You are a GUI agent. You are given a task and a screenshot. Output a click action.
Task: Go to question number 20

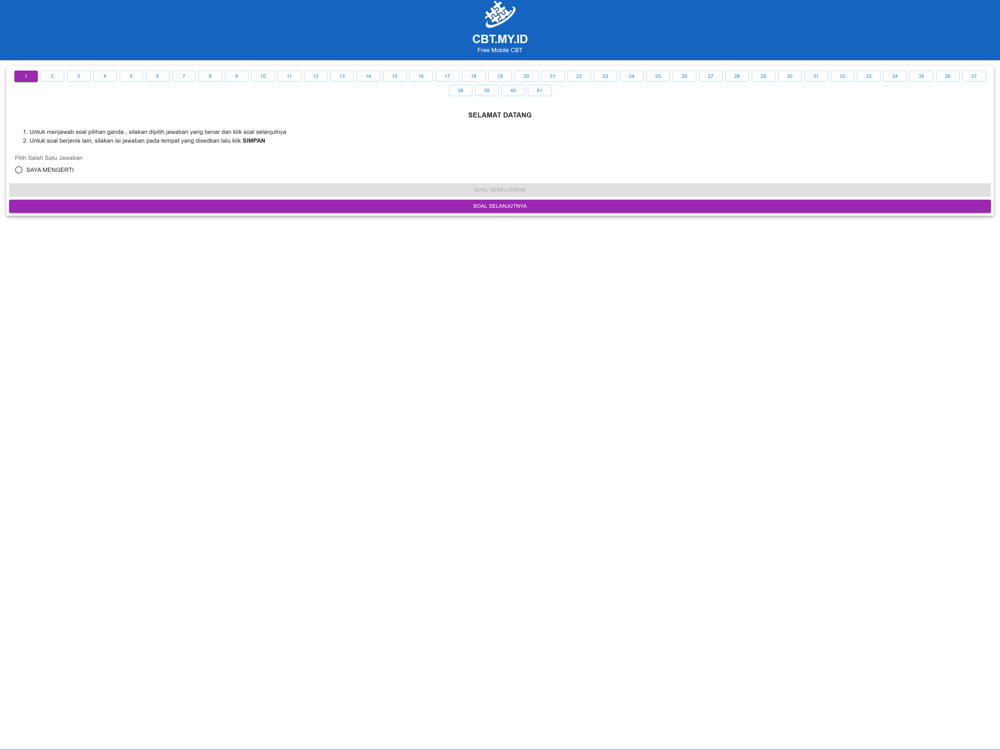tap(526, 76)
